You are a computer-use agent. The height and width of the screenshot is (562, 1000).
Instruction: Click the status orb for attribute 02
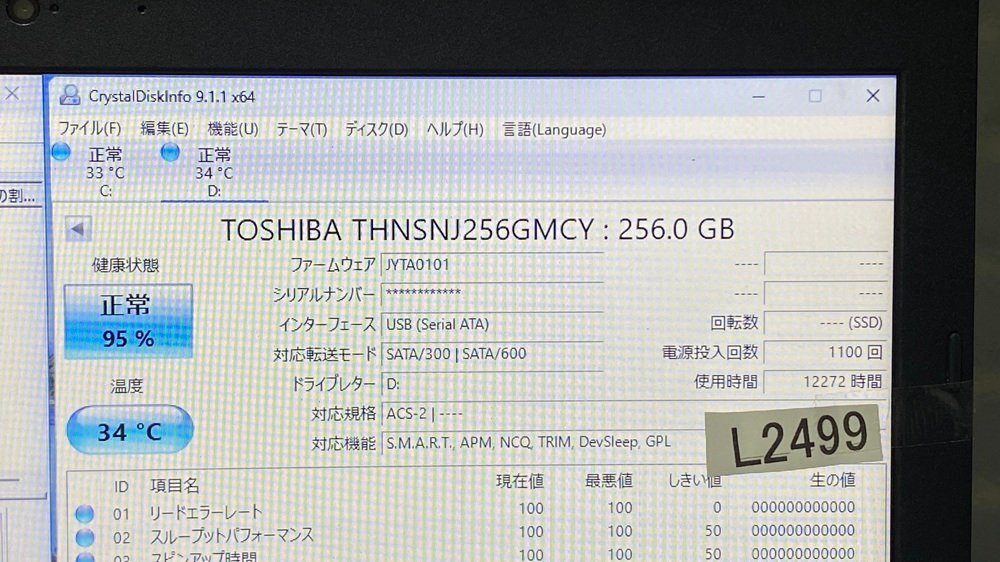[85, 537]
